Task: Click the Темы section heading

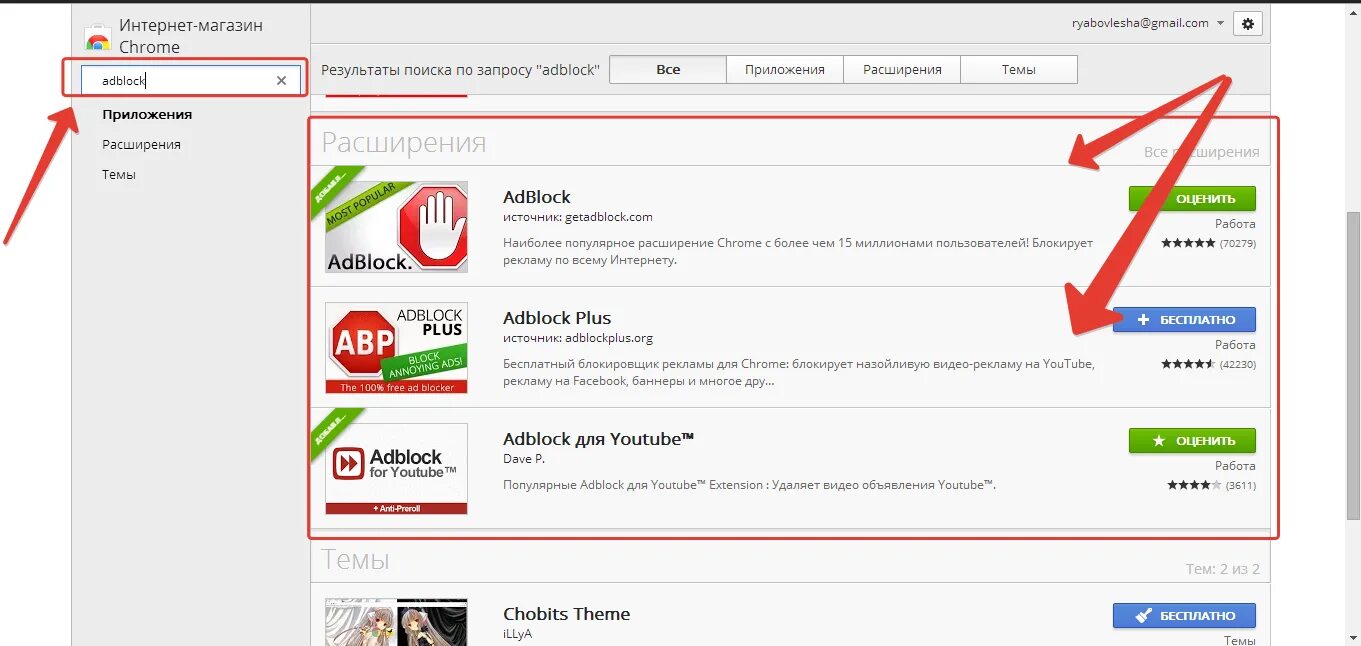Action: [355, 559]
